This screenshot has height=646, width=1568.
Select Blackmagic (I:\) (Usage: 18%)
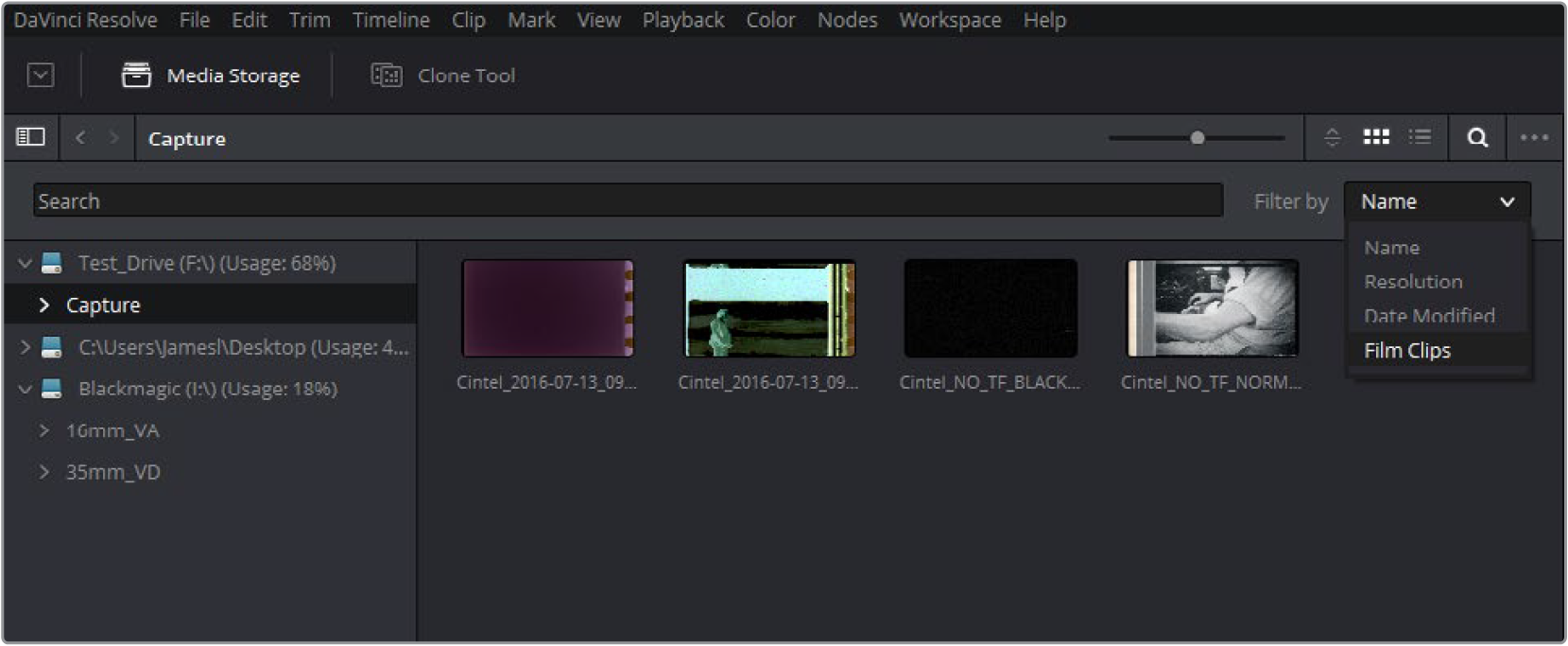(x=208, y=389)
